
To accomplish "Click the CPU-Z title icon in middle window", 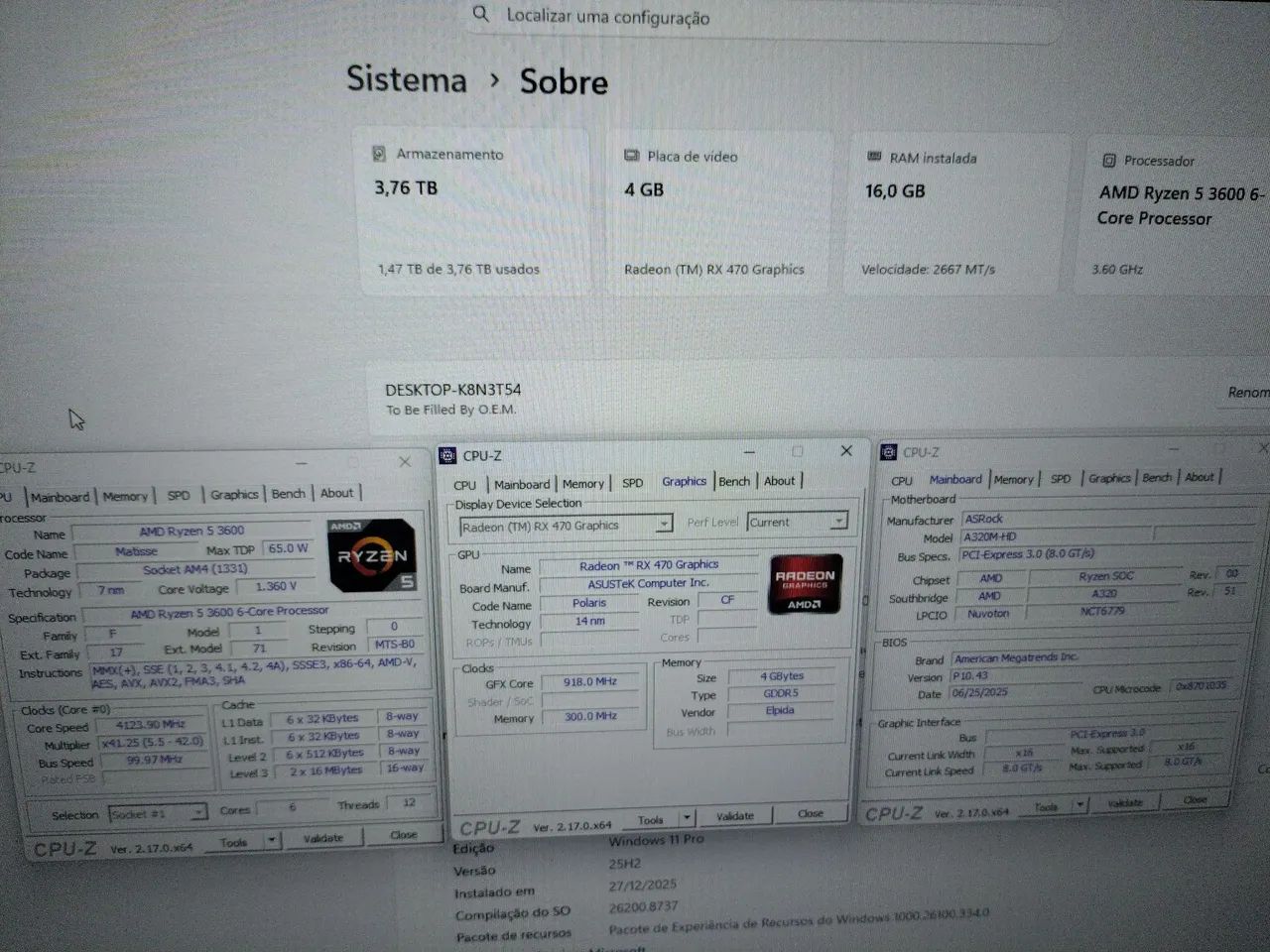I will [447, 455].
